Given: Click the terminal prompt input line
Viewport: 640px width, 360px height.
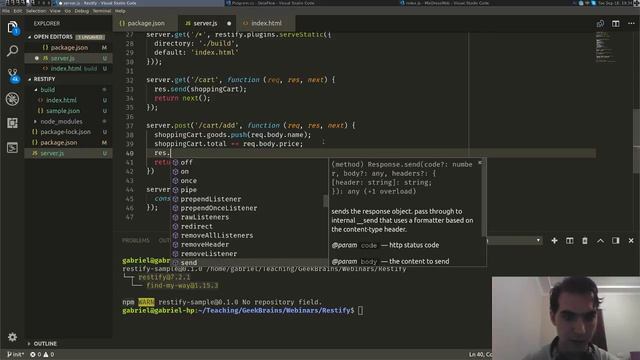Looking at the screenshot, I should tap(242, 311).
